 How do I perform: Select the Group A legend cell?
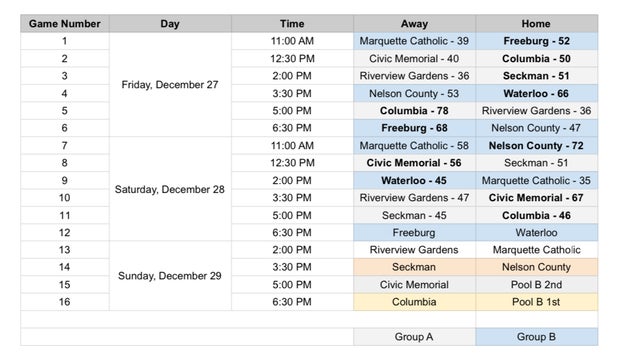[414, 337]
